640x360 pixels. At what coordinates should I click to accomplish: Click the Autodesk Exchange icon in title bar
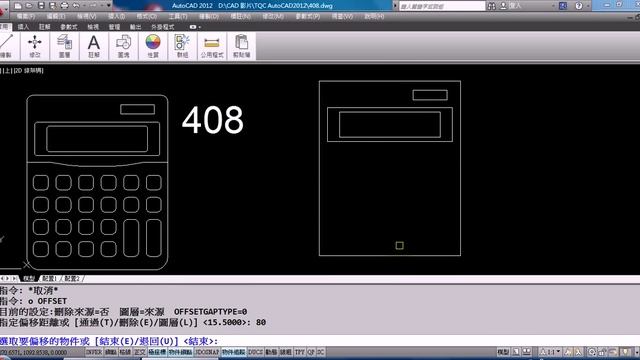coord(563,6)
